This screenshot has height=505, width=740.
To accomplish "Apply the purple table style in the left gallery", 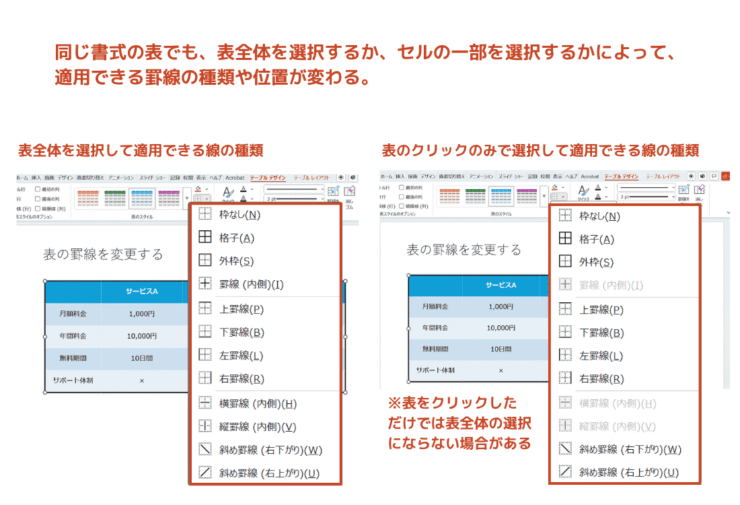I will click(x=169, y=198).
